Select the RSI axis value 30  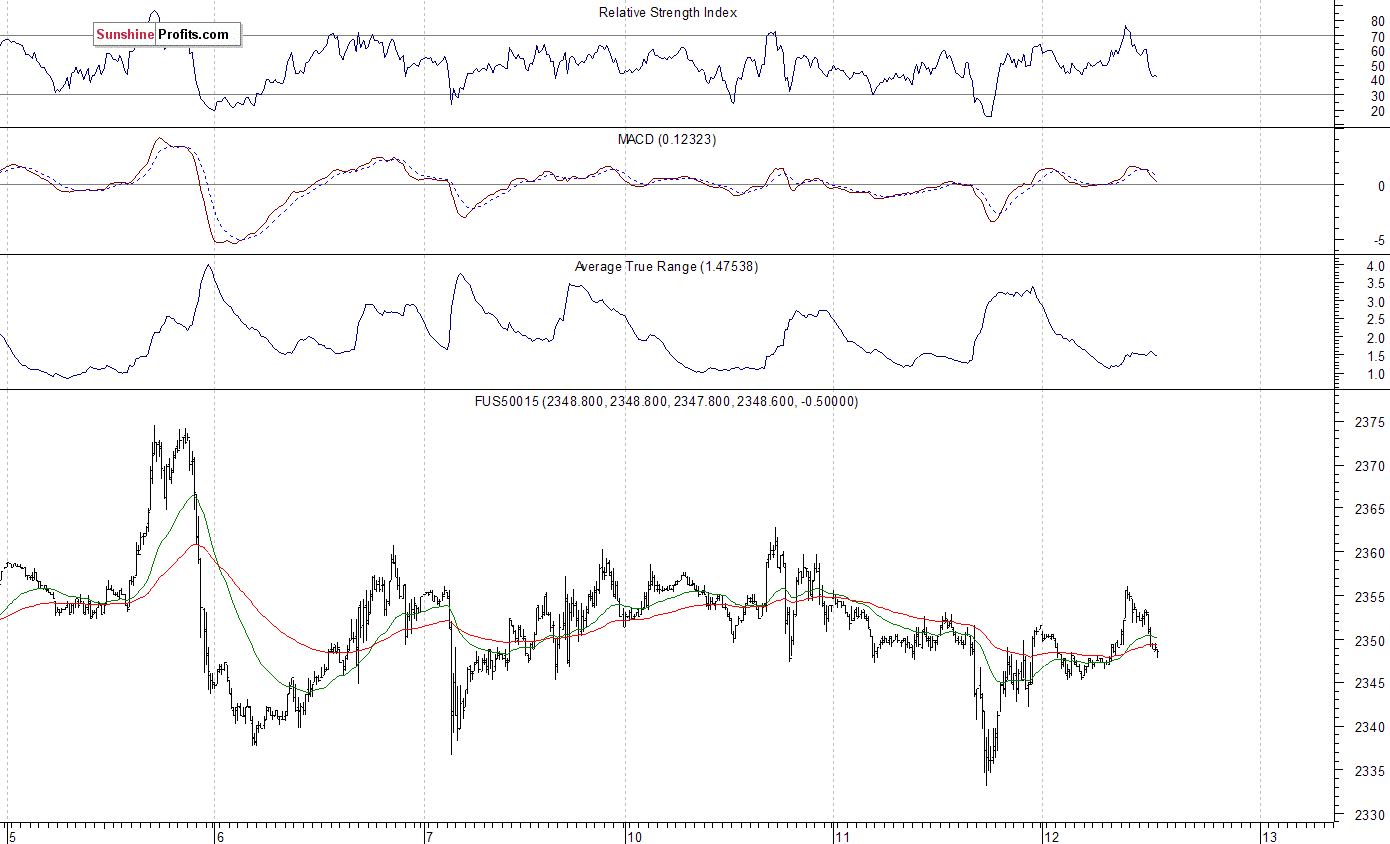[x=1378, y=96]
